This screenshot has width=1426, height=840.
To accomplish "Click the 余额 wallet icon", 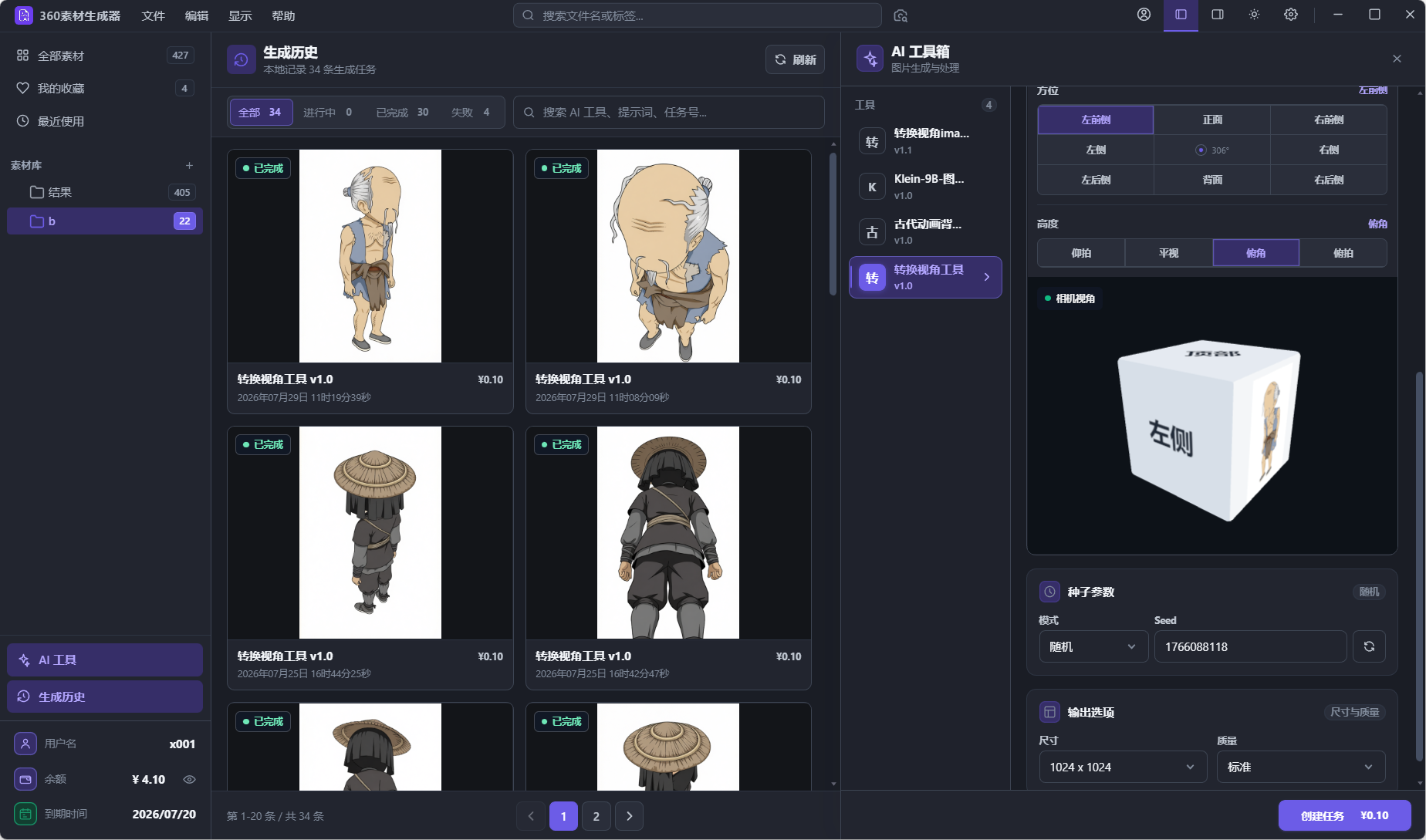I will pos(25,779).
